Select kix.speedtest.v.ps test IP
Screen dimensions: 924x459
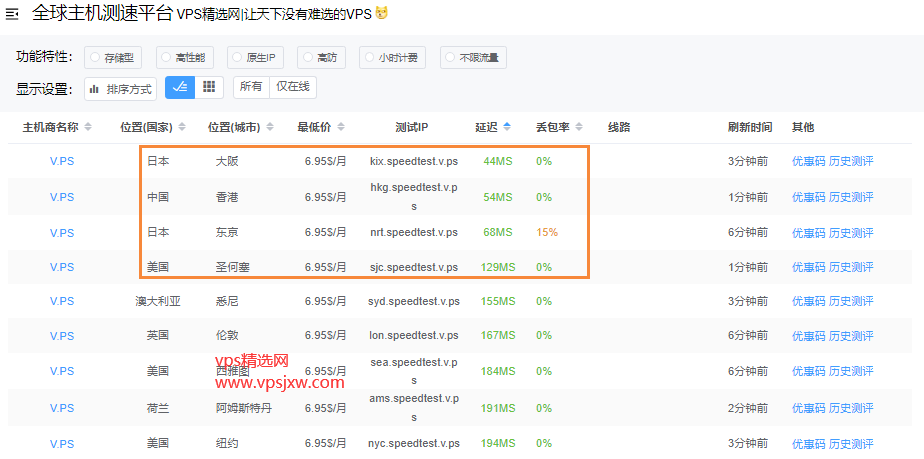pos(414,161)
